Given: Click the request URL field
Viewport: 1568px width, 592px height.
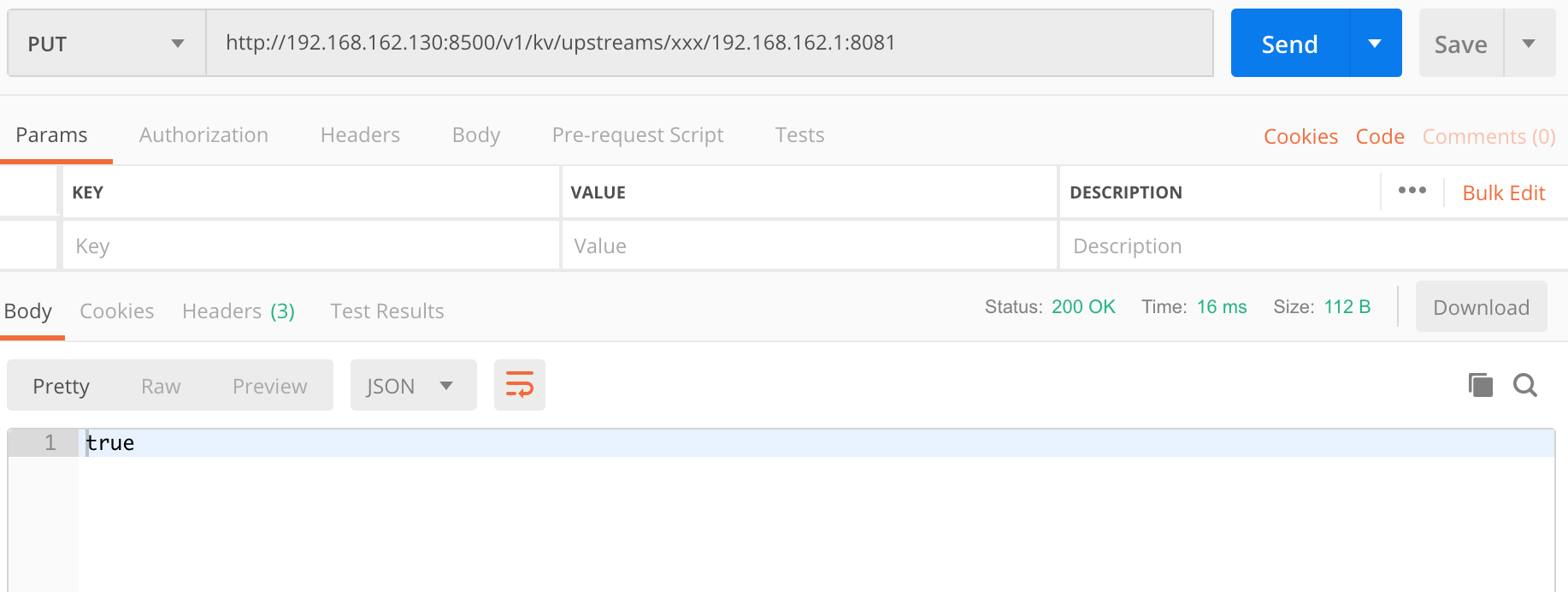Looking at the screenshot, I should coord(710,43).
